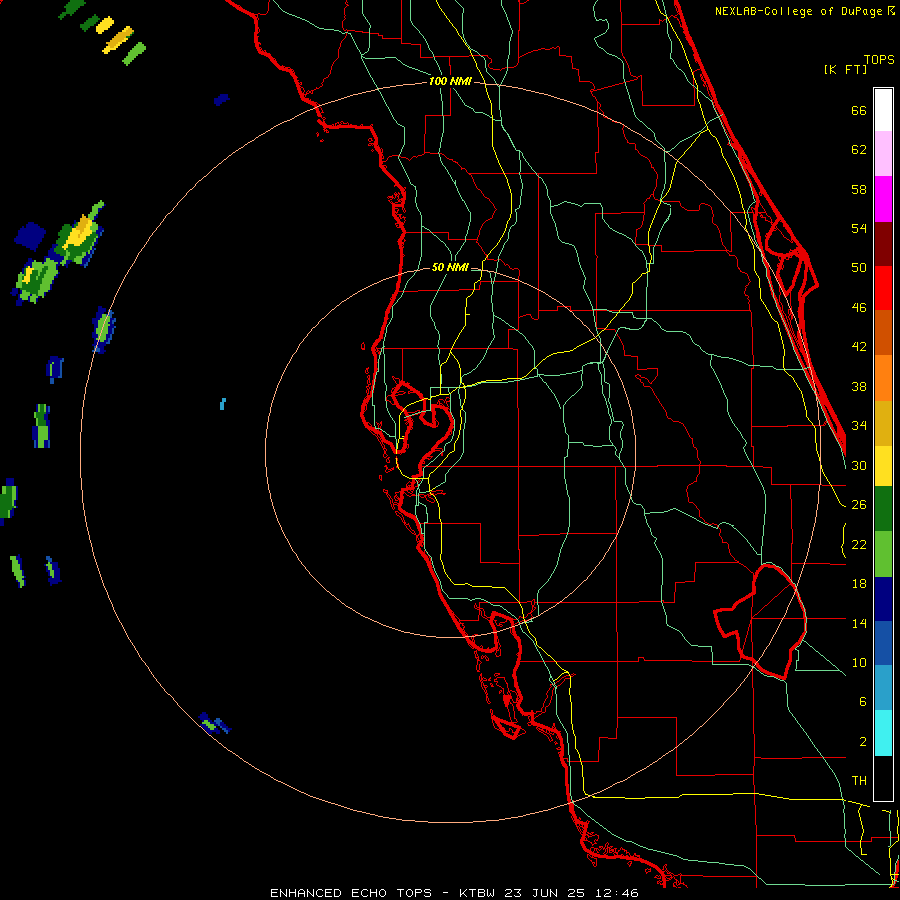Click the lone light-blue echo west of Tampa Bay
The width and height of the screenshot is (900, 900).
[x=223, y=404]
